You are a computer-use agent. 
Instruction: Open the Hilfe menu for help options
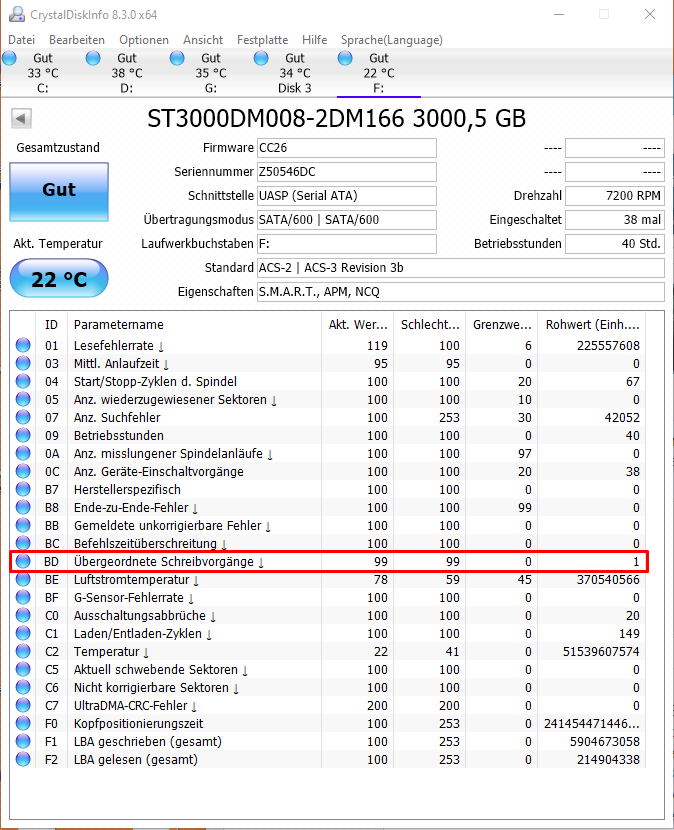(x=314, y=40)
